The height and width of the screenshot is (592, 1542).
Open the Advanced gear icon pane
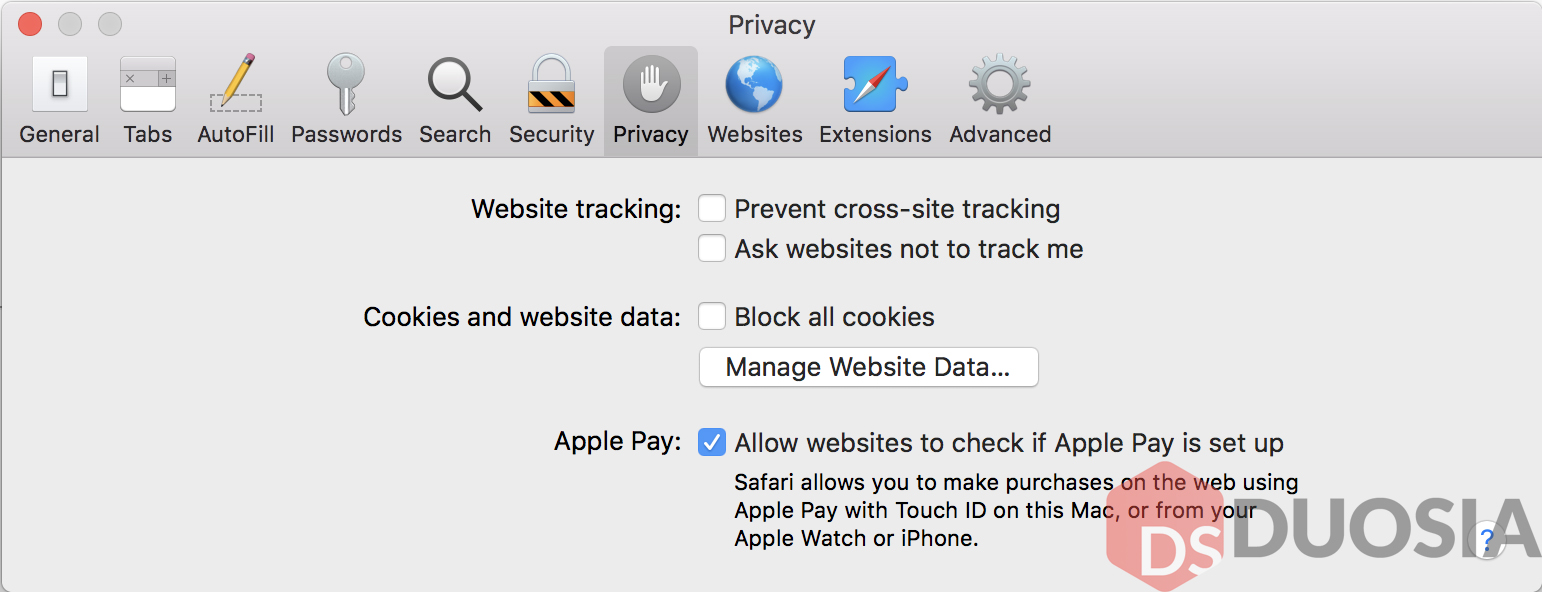[x=1000, y=85]
